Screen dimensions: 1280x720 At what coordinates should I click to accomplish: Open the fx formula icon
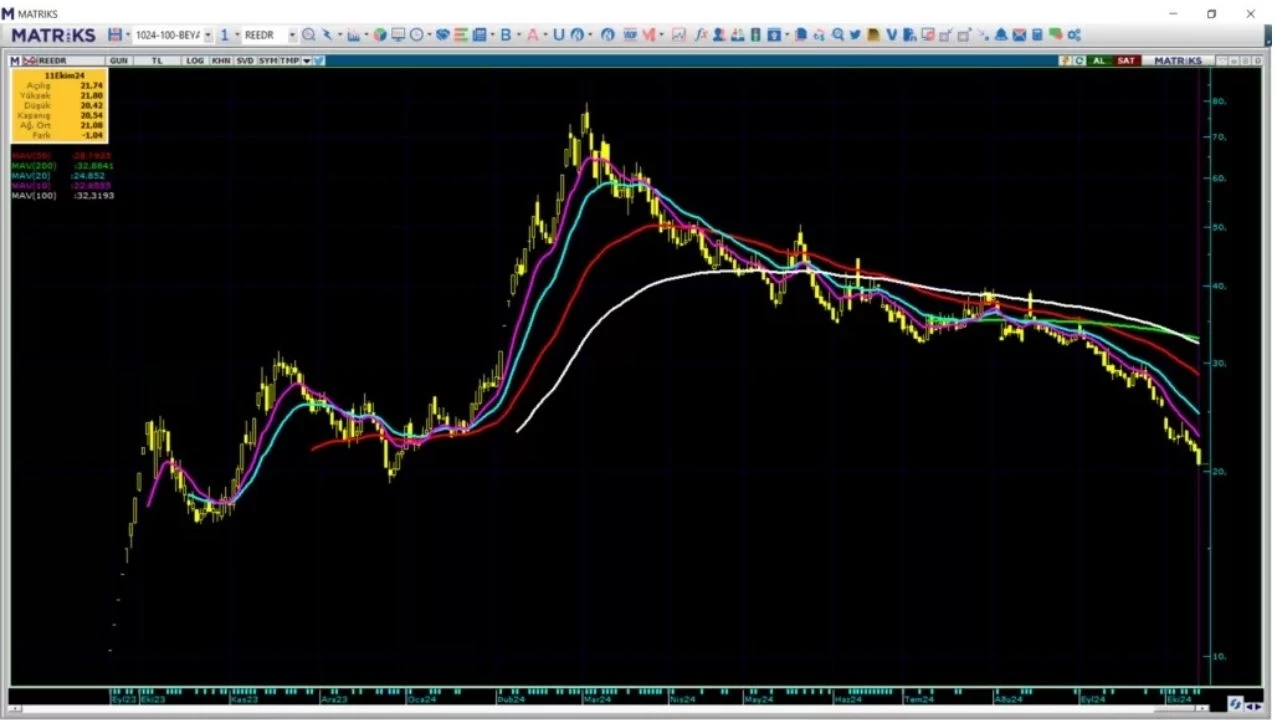[x=701, y=35]
